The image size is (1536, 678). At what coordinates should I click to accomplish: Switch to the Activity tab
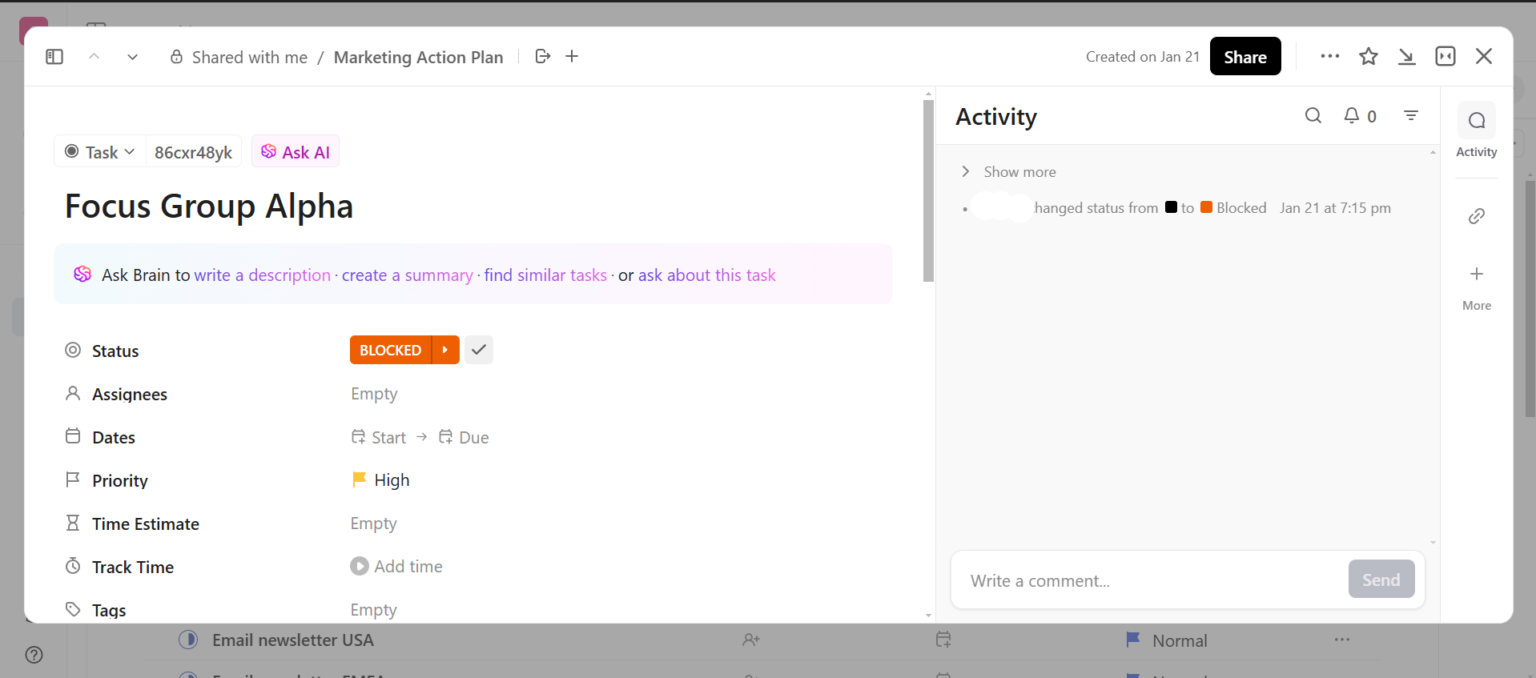pos(1476,130)
